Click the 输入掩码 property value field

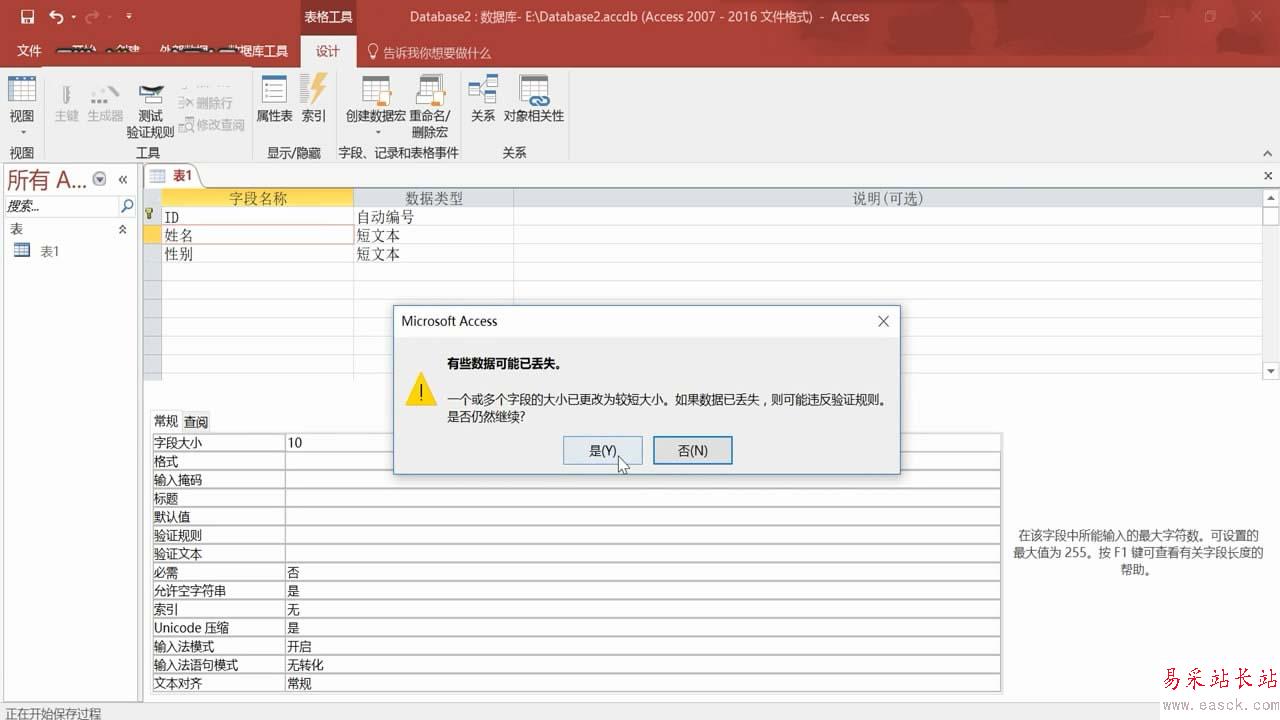tap(643, 480)
